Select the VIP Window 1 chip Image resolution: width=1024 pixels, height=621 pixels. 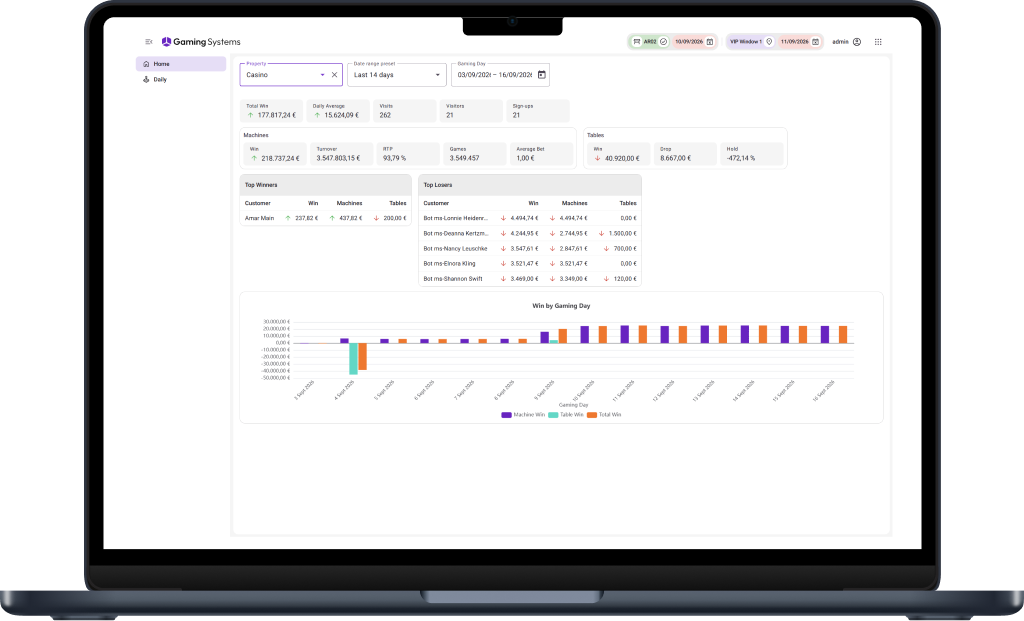coord(751,42)
